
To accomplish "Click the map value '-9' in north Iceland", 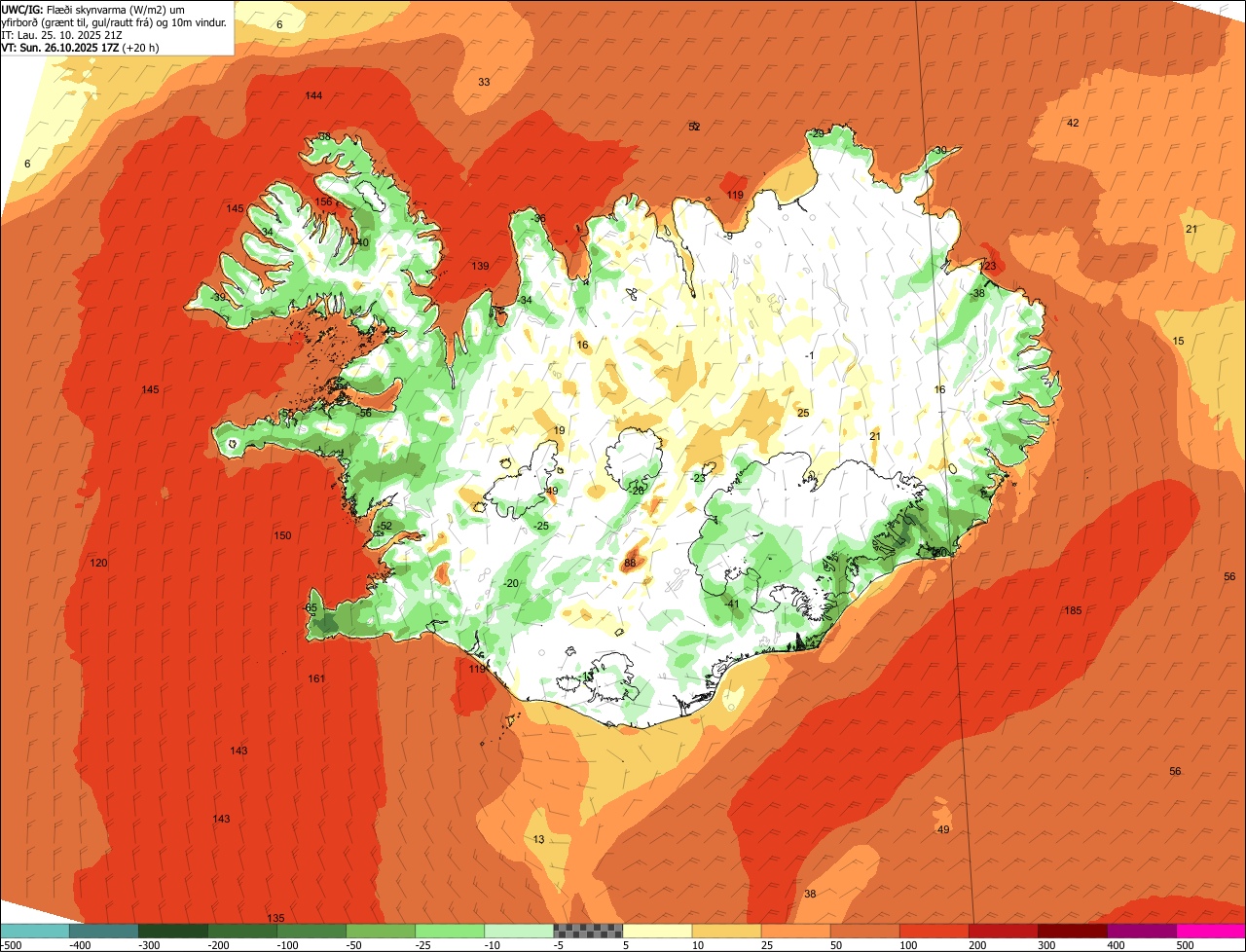I will point(728,236).
